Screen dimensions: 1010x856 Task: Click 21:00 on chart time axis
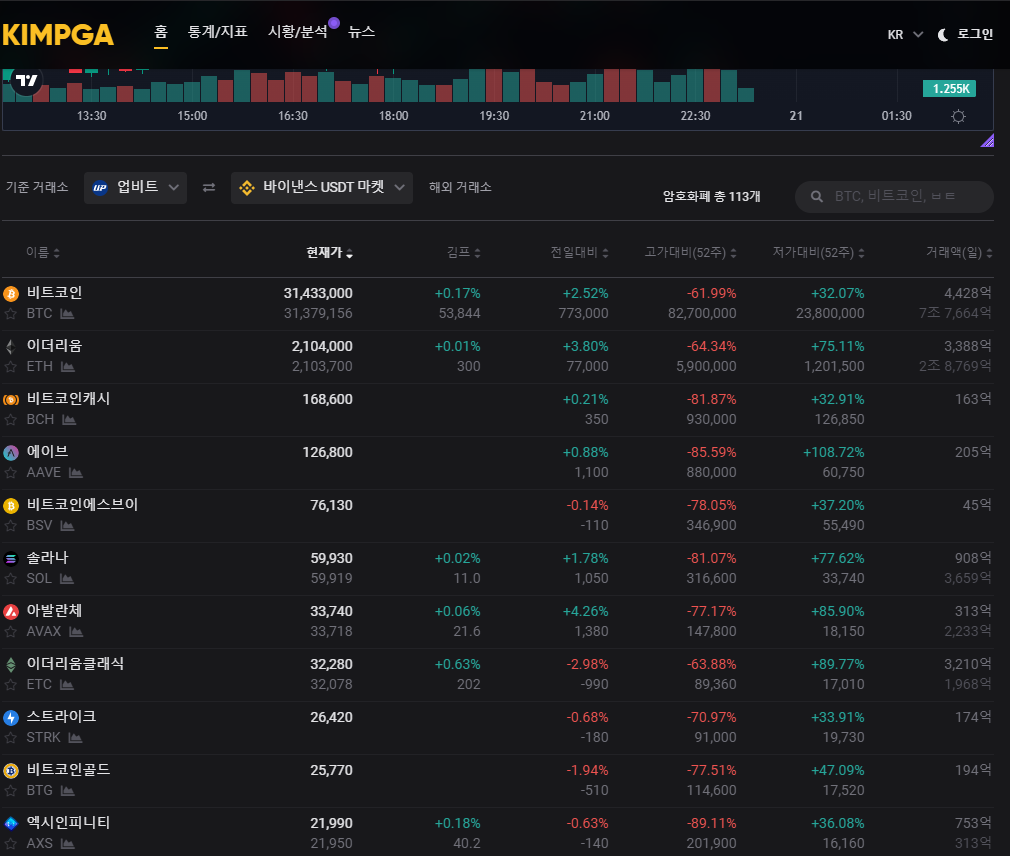pyautogui.click(x=595, y=116)
